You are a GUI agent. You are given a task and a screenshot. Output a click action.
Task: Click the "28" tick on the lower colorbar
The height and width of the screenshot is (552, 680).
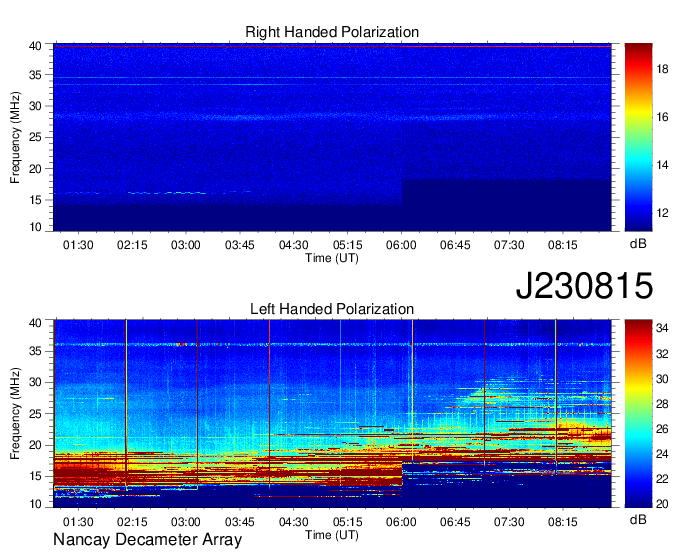point(663,404)
